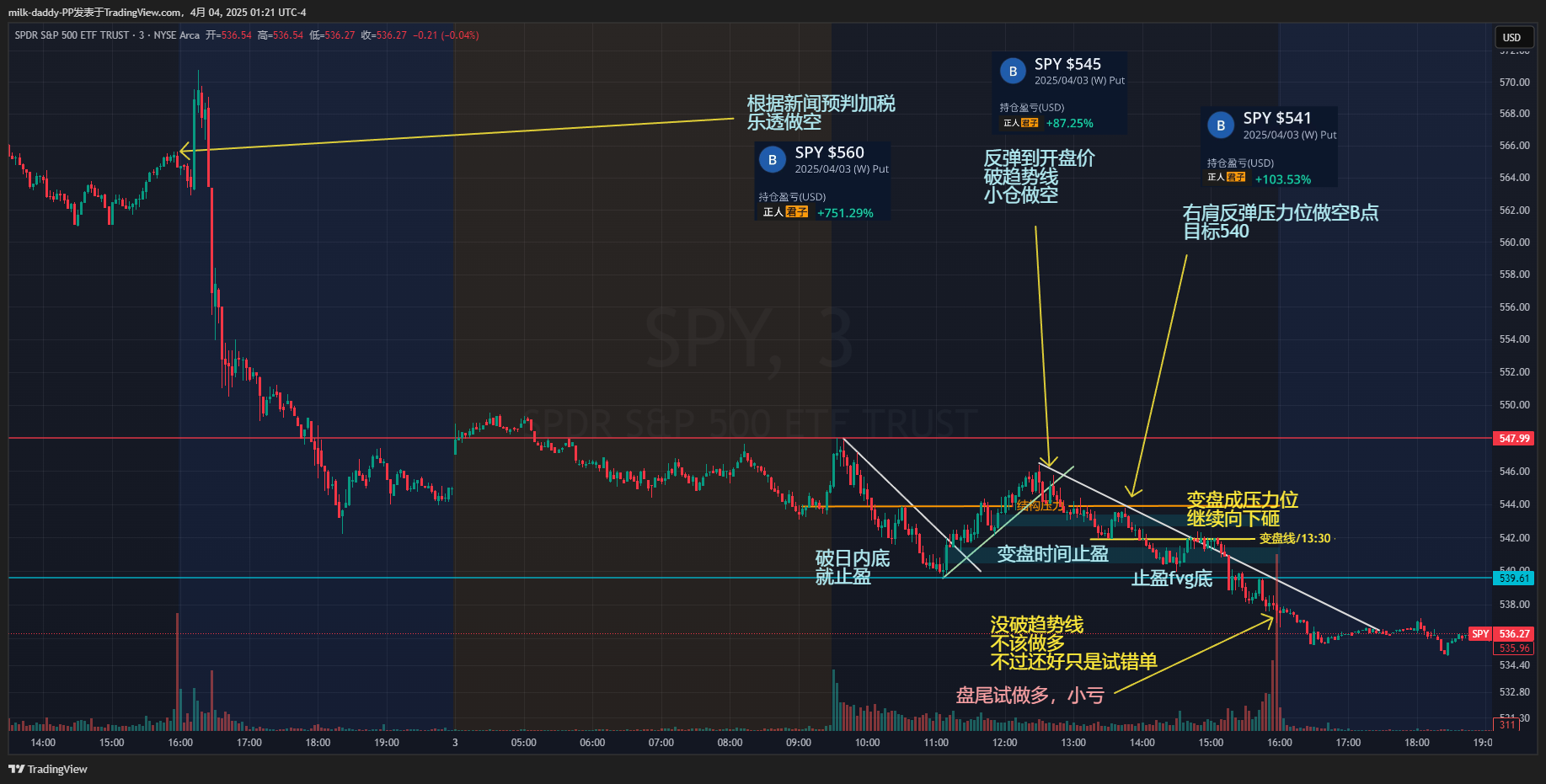Viewport: 1546px width, 784px height.
Task: Click the 变盘线/13:30 line label
Action: pos(1294,539)
